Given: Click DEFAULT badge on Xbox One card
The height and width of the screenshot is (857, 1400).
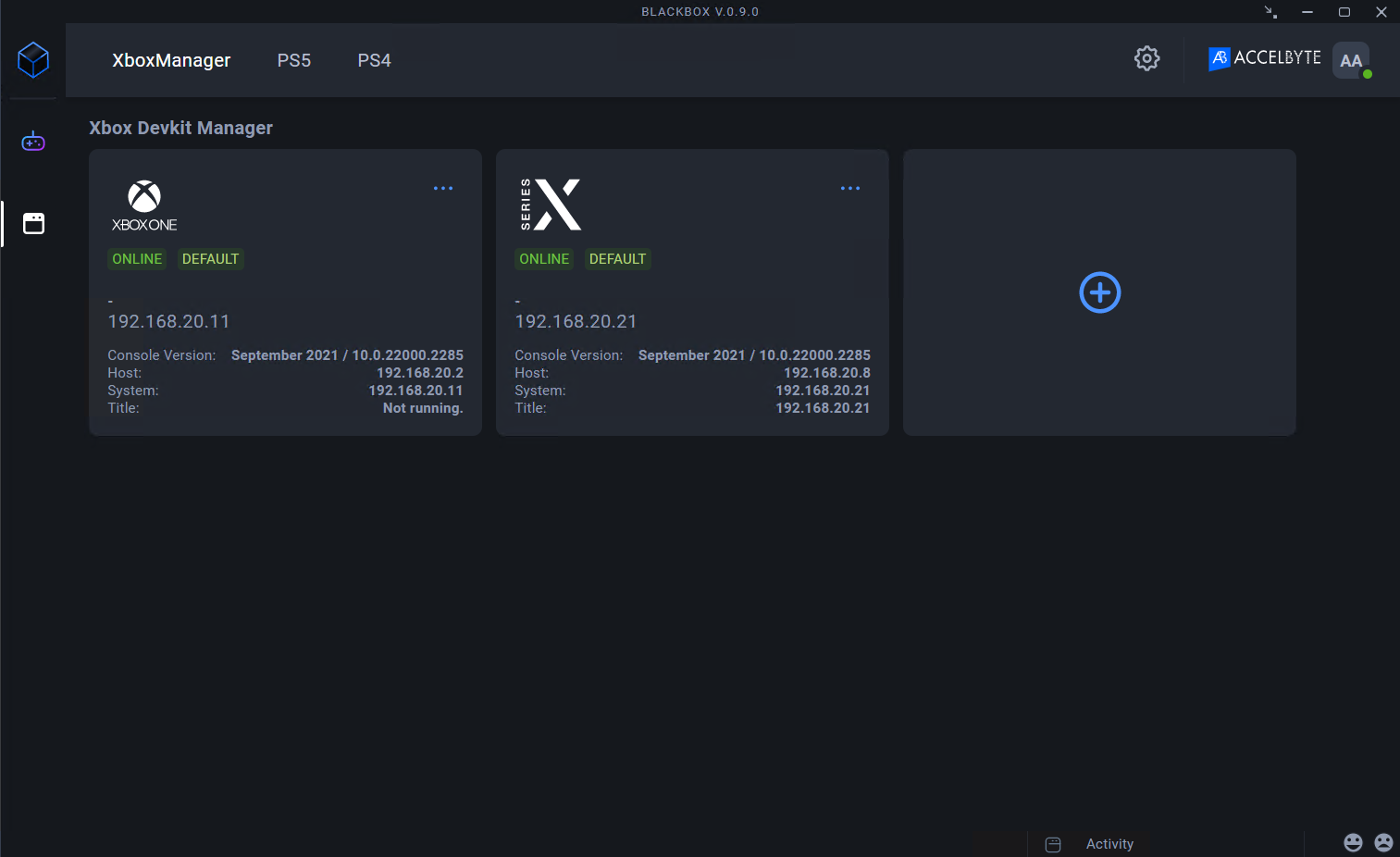Looking at the screenshot, I should 210,259.
